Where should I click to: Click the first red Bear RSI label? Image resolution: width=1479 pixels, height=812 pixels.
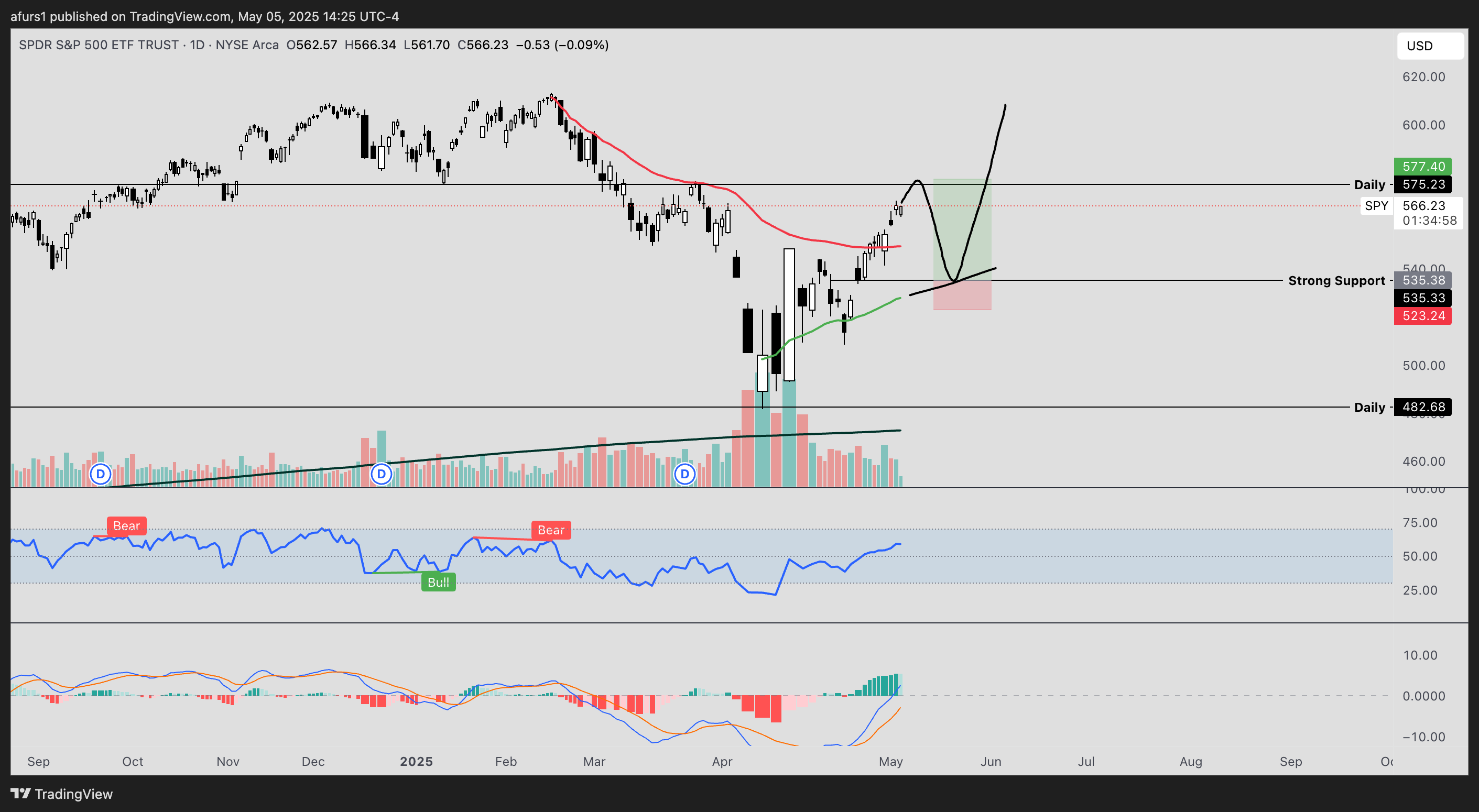[x=126, y=525]
